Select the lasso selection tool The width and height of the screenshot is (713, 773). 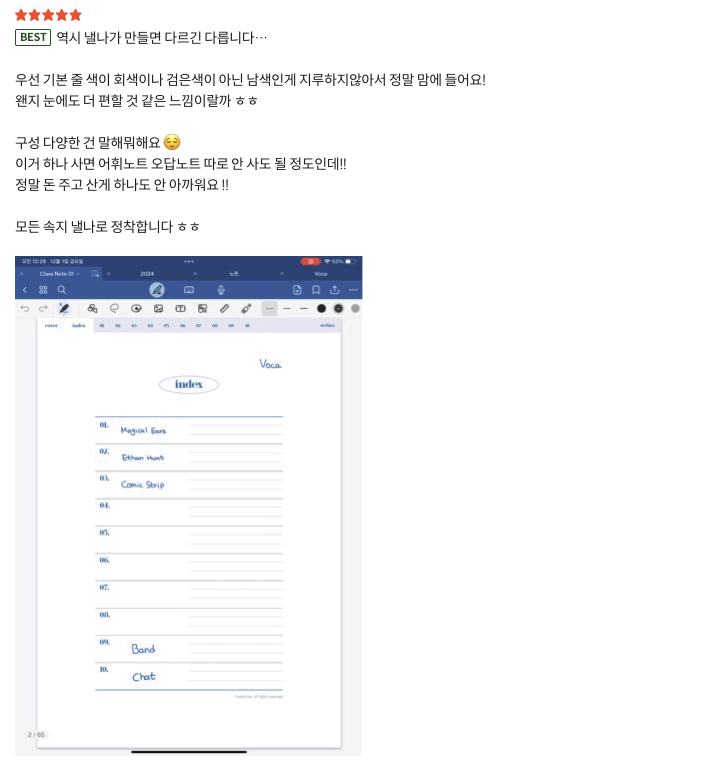[114, 309]
